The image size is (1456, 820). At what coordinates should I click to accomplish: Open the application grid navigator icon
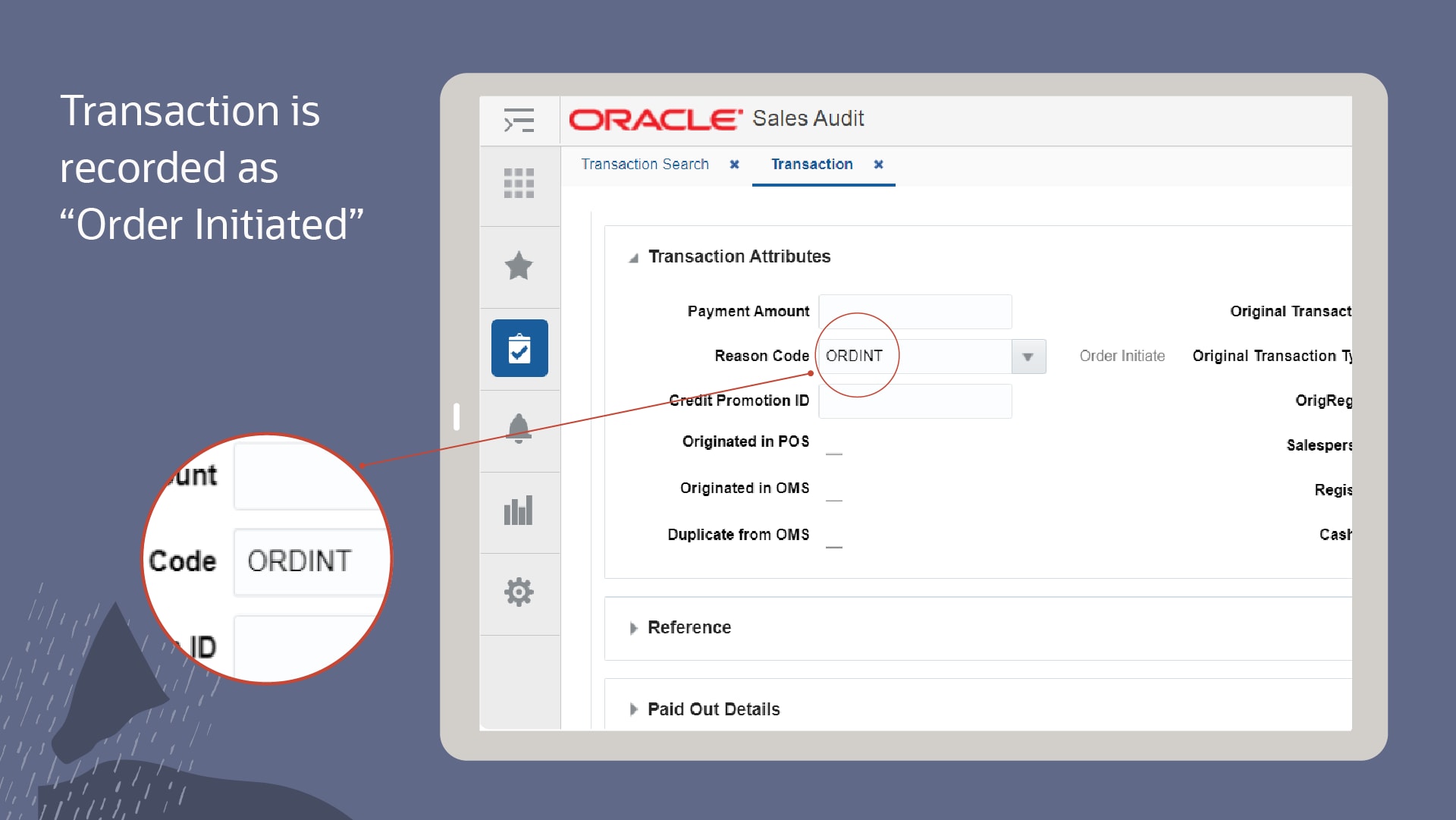(x=519, y=184)
